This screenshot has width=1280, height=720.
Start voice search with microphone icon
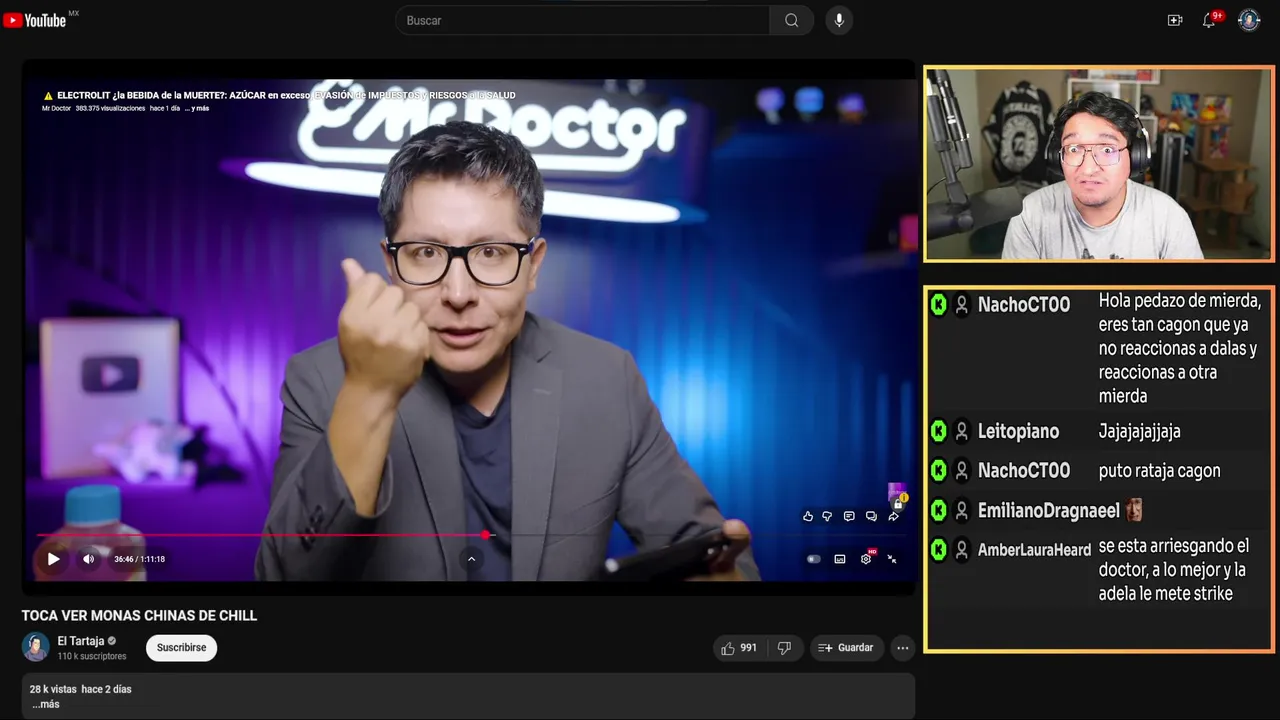839,20
